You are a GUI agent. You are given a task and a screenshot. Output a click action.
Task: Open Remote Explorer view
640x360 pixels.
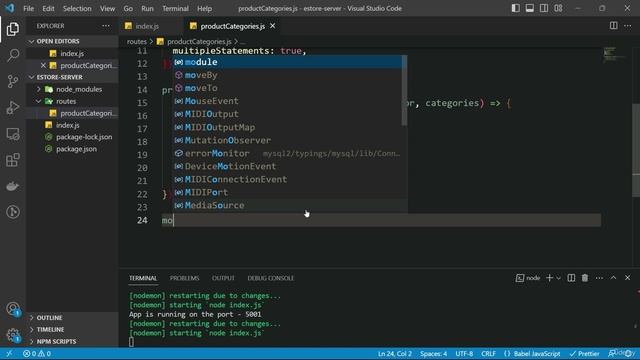[13, 133]
